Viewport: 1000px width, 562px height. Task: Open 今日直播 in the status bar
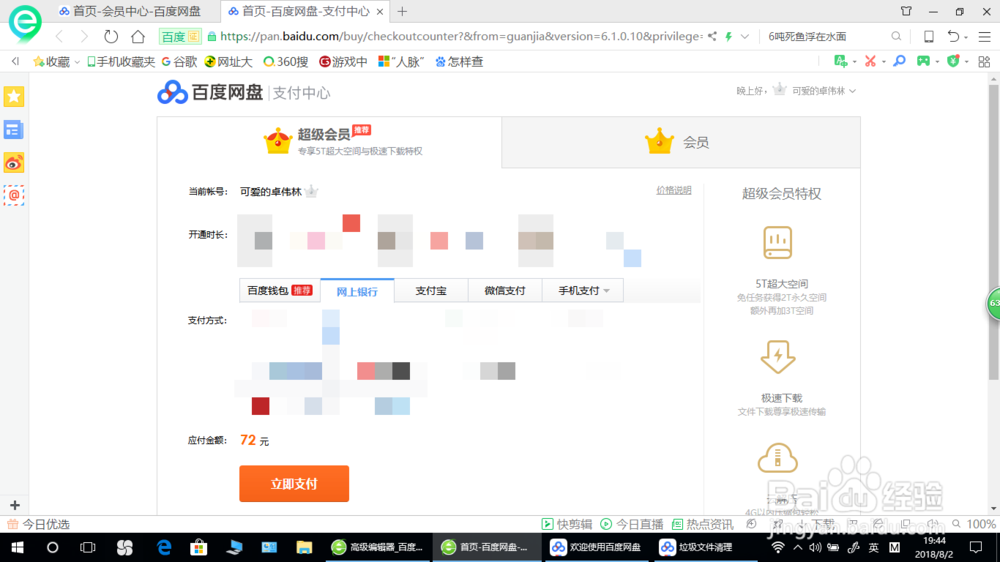pos(632,524)
